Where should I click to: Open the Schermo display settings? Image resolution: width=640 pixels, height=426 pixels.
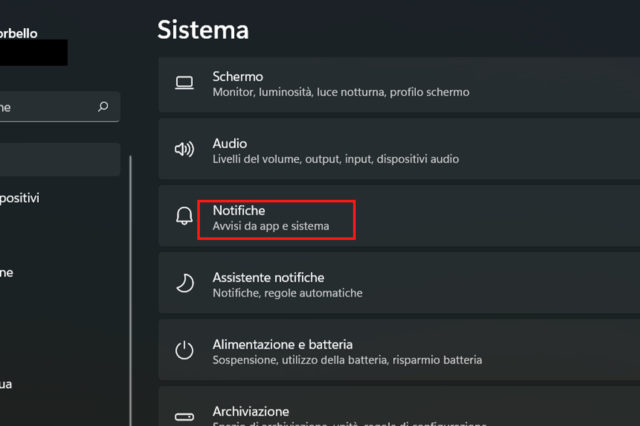click(400, 84)
